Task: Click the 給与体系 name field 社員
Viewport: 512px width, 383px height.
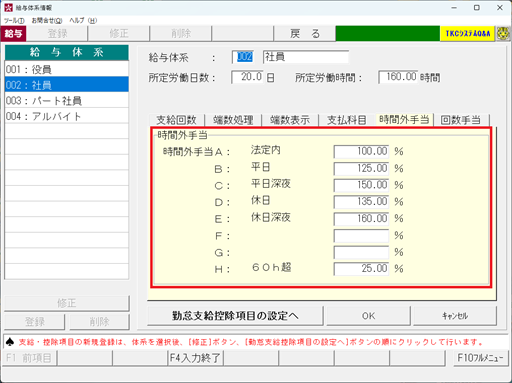Action: [306, 57]
